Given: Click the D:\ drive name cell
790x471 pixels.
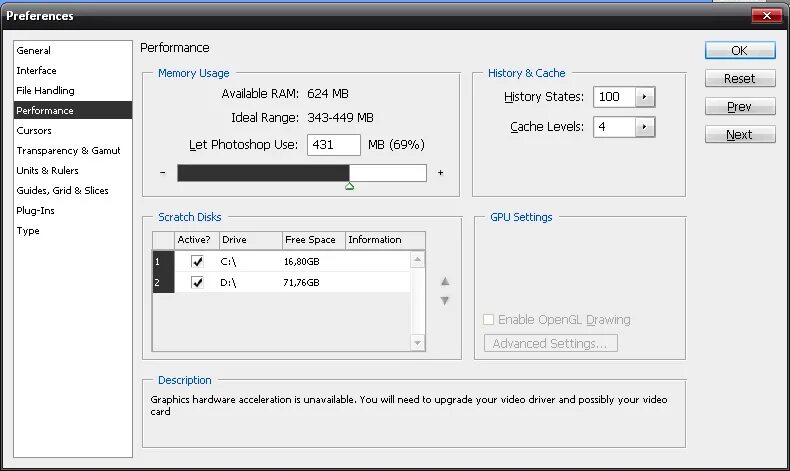Looking at the screenshot, I should click(228, 283).
